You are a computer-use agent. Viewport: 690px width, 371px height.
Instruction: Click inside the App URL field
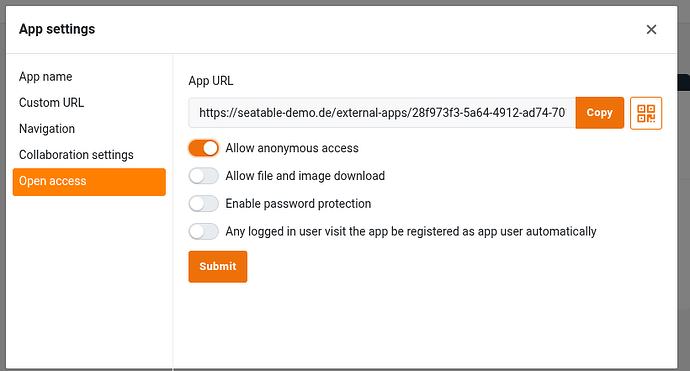coord(382,113)
